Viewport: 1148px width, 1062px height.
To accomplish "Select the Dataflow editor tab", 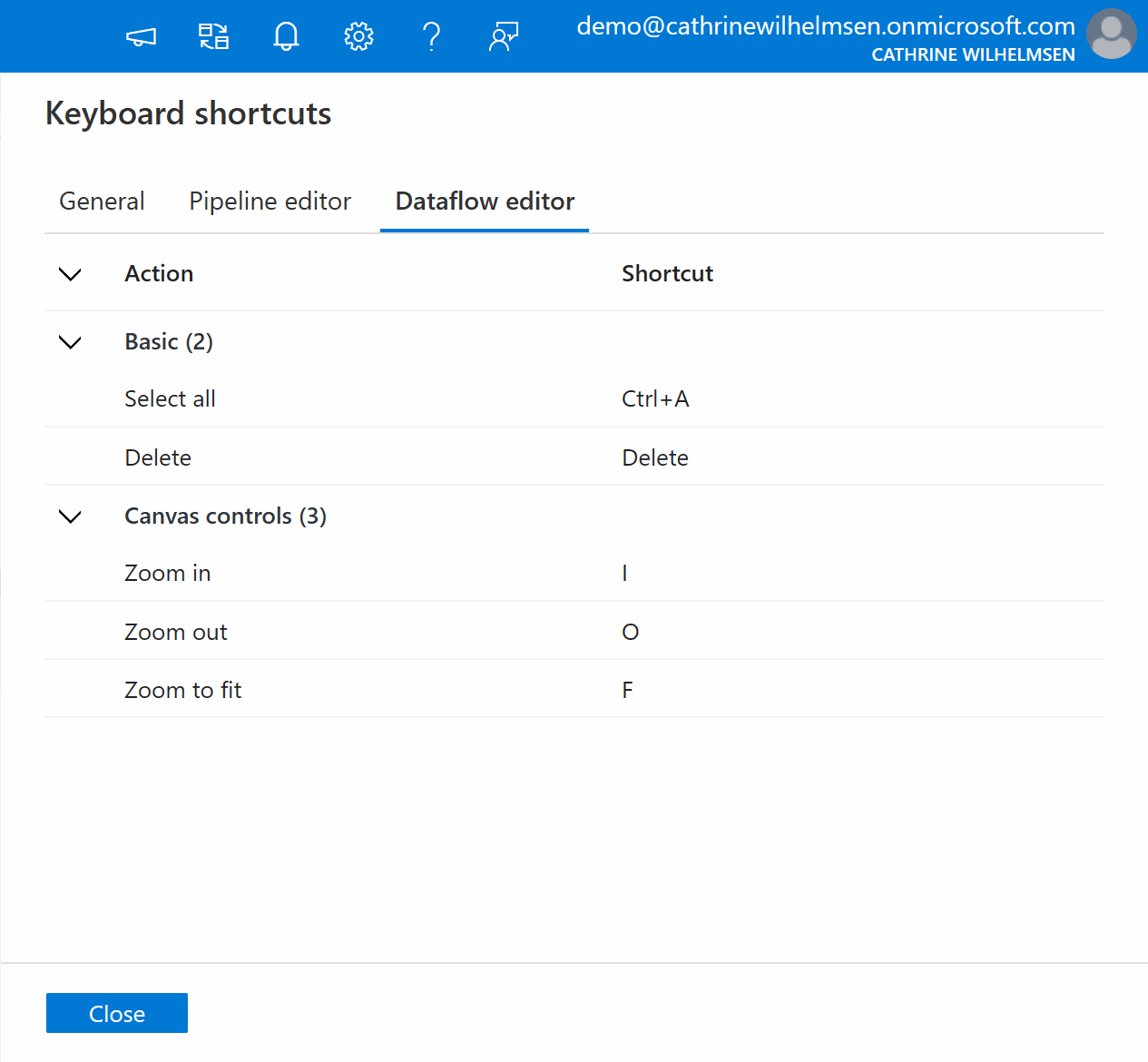I will [485, 202].
